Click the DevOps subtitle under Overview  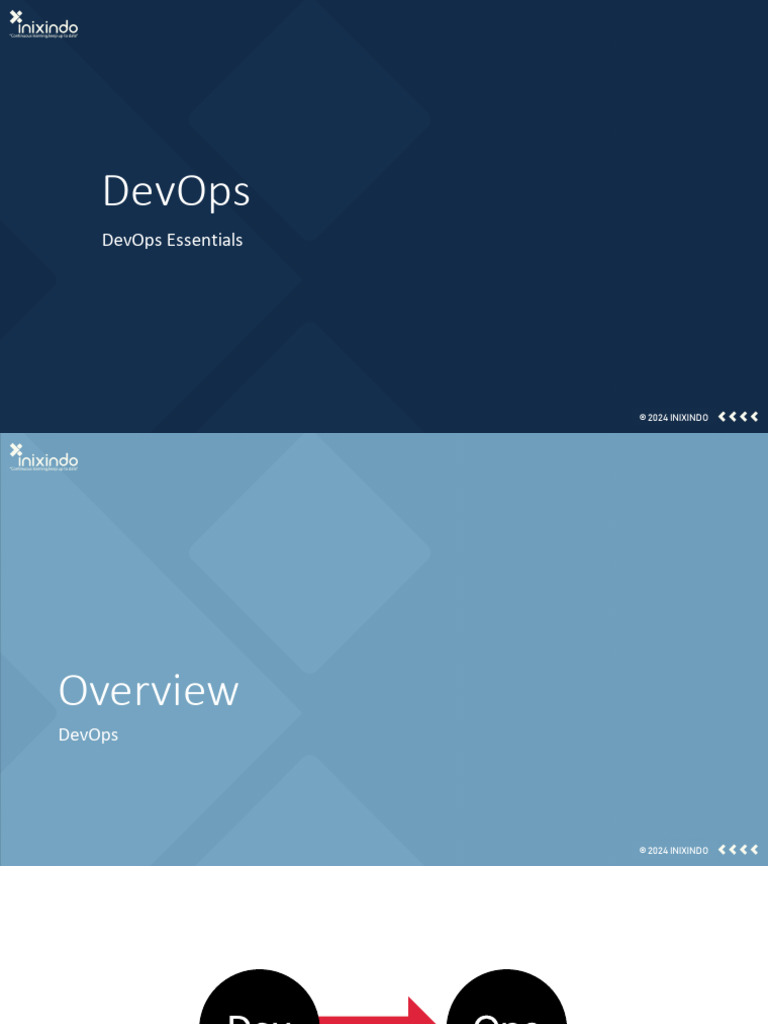click(88, 735)
